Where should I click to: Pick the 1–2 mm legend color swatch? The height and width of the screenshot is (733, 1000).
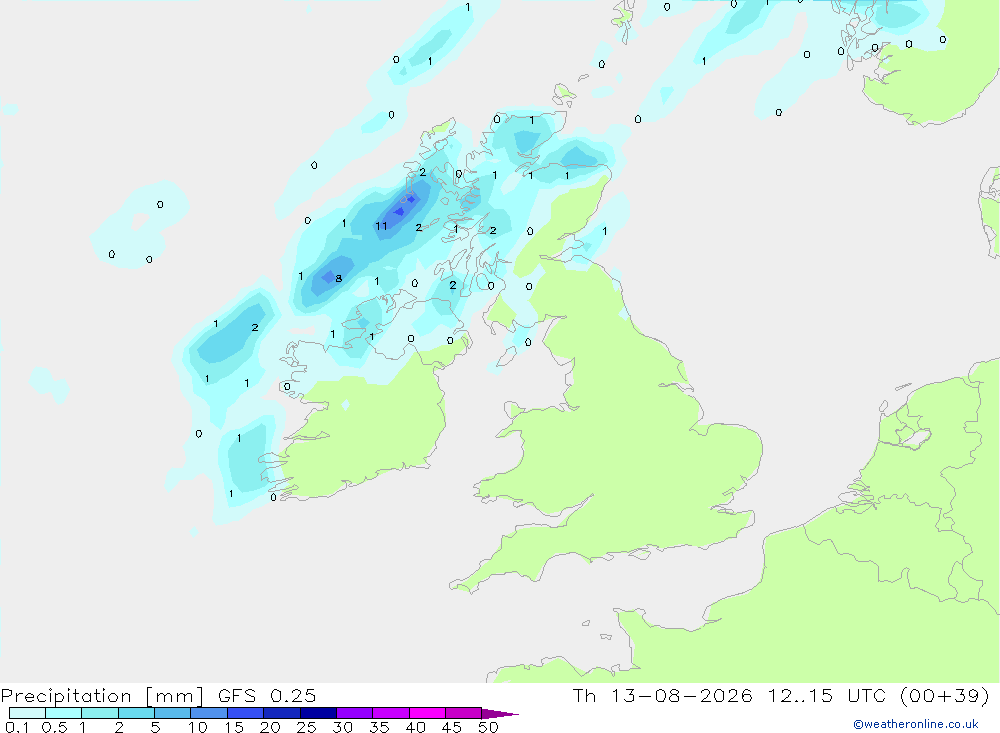(100, 713)
